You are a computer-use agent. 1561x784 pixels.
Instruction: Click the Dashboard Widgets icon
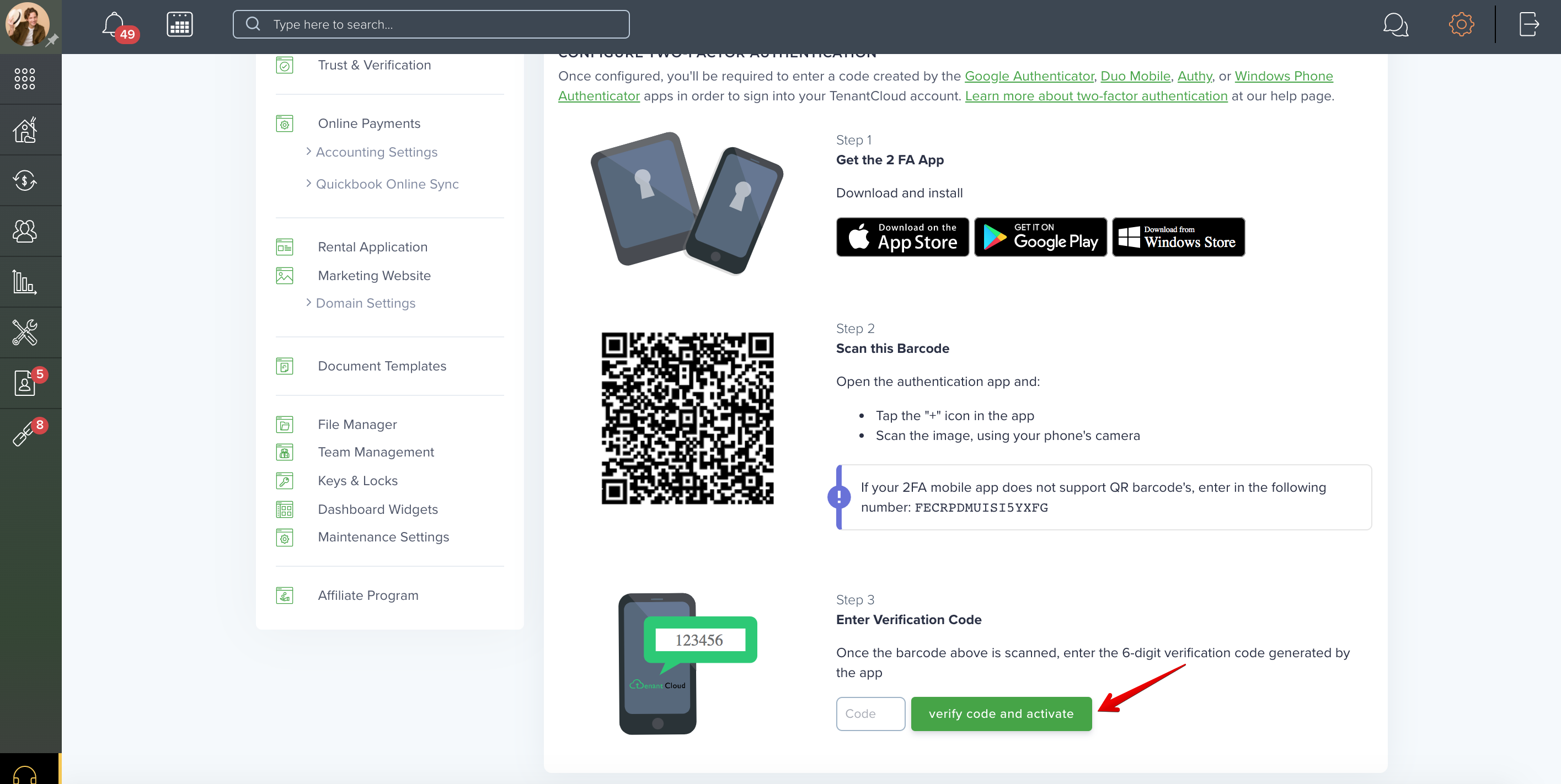click(x=284, y=509)
